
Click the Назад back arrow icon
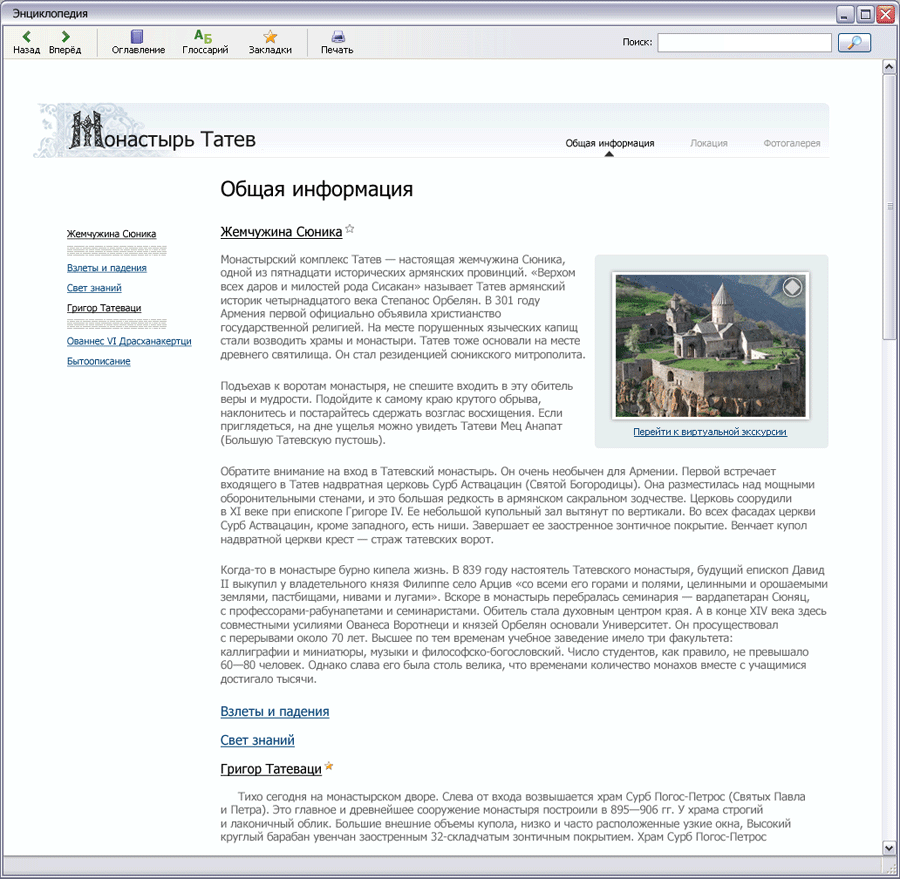click(x=27, y=37)
